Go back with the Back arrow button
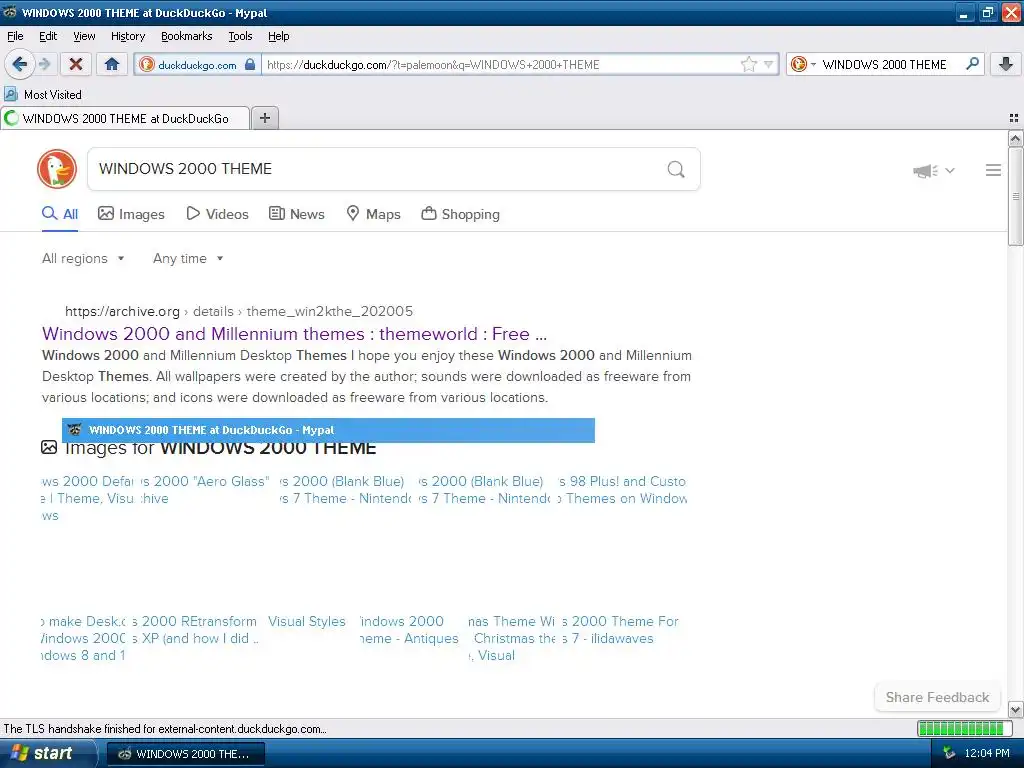This screenshot has width=1024, height=768. [x=20, y=64]
